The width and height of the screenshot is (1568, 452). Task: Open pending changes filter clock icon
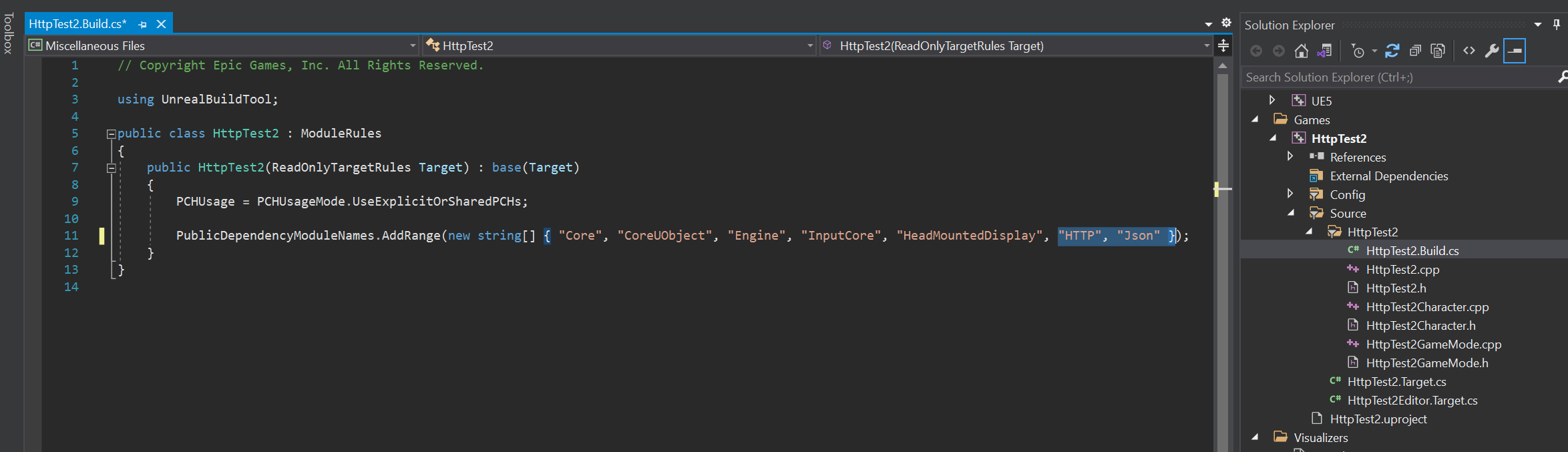coord(1358,51)
